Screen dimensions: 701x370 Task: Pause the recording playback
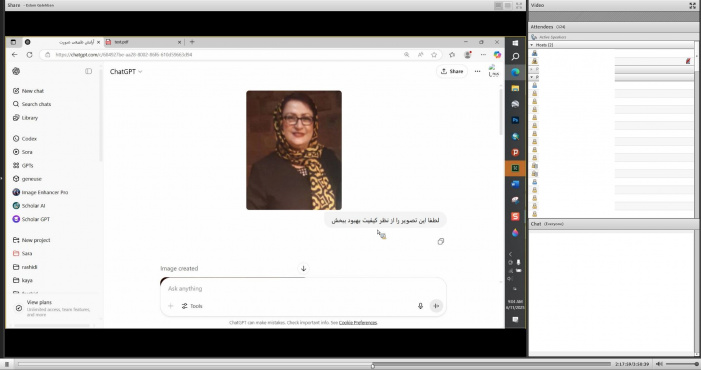point(7,364)
